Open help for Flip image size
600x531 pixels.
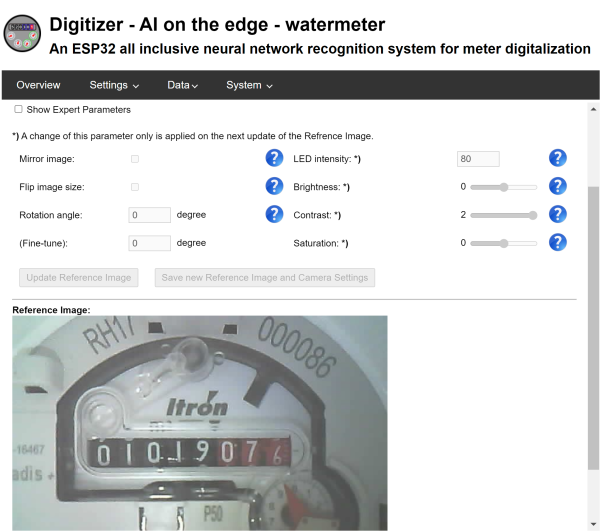(274, 186)
